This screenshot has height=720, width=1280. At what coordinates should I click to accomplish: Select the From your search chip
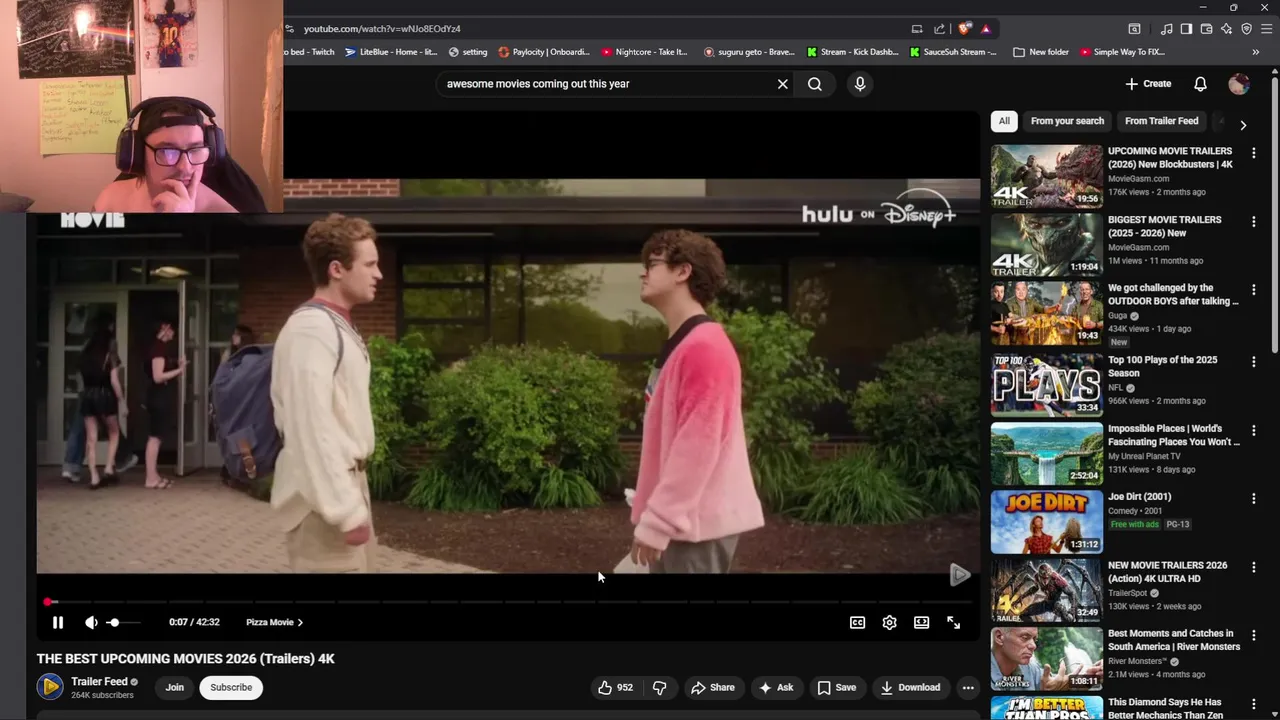[x=1067, y=121]
